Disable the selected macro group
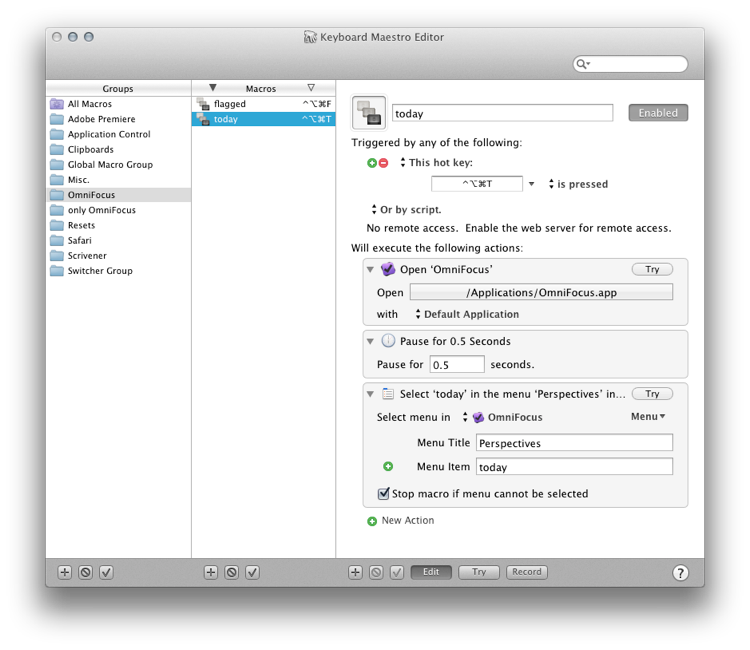 tap(86, 572)
